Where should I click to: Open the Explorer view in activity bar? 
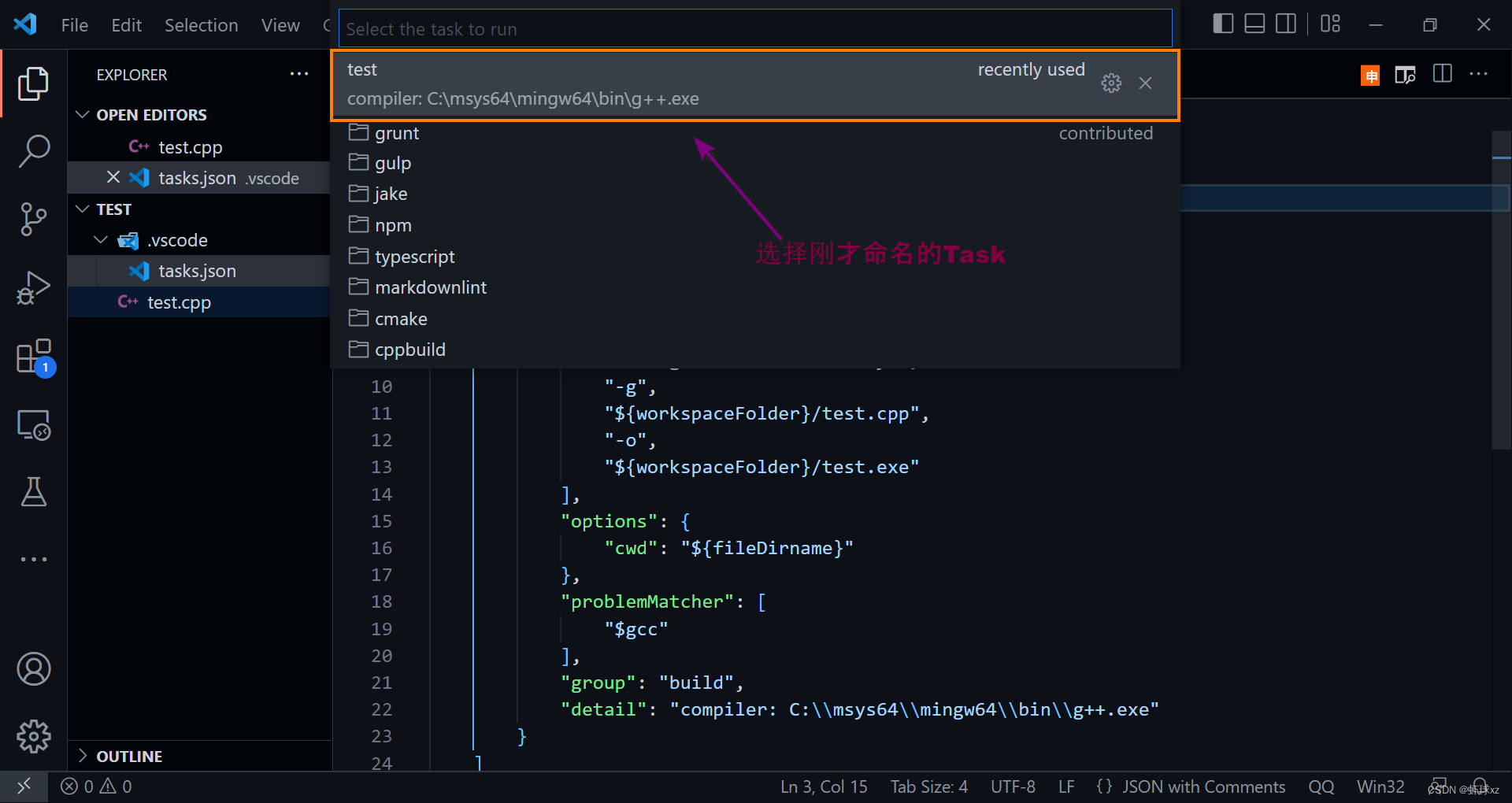pyautogui.click(x=33, y=83)
